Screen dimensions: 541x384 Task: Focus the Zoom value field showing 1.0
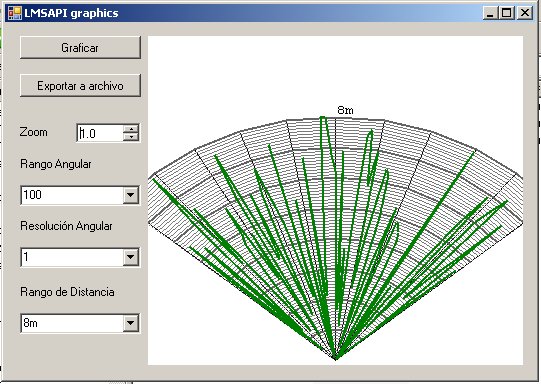pyautogui.click(x=100, y=133)
